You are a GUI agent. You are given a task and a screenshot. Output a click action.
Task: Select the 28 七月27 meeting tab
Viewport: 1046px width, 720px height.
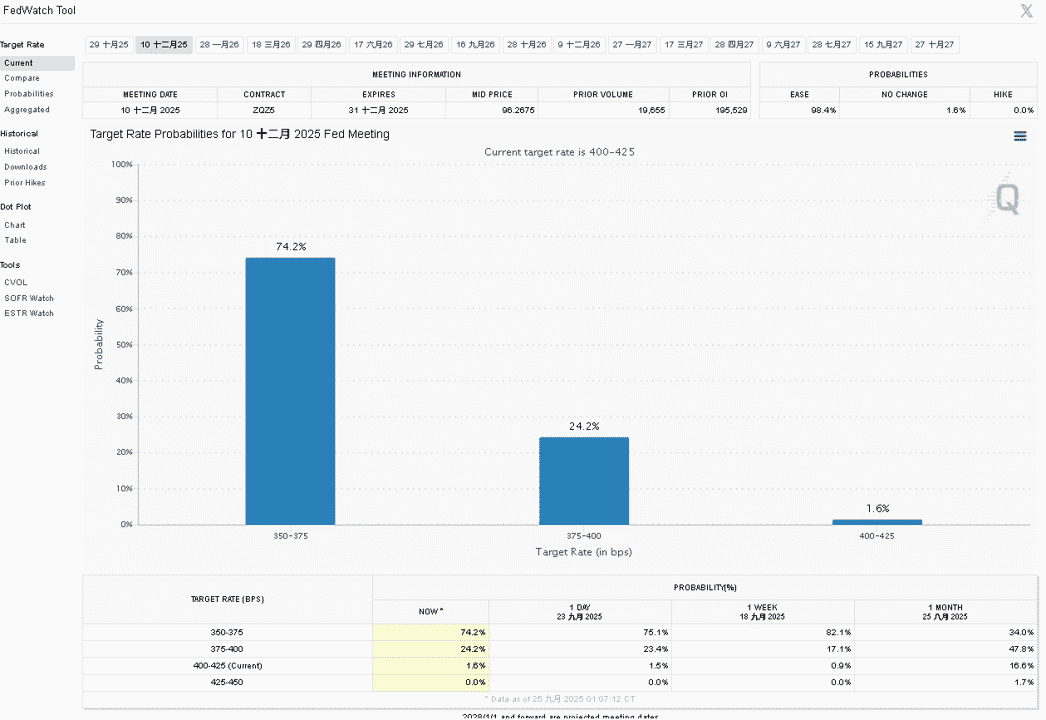pos(831,45)
